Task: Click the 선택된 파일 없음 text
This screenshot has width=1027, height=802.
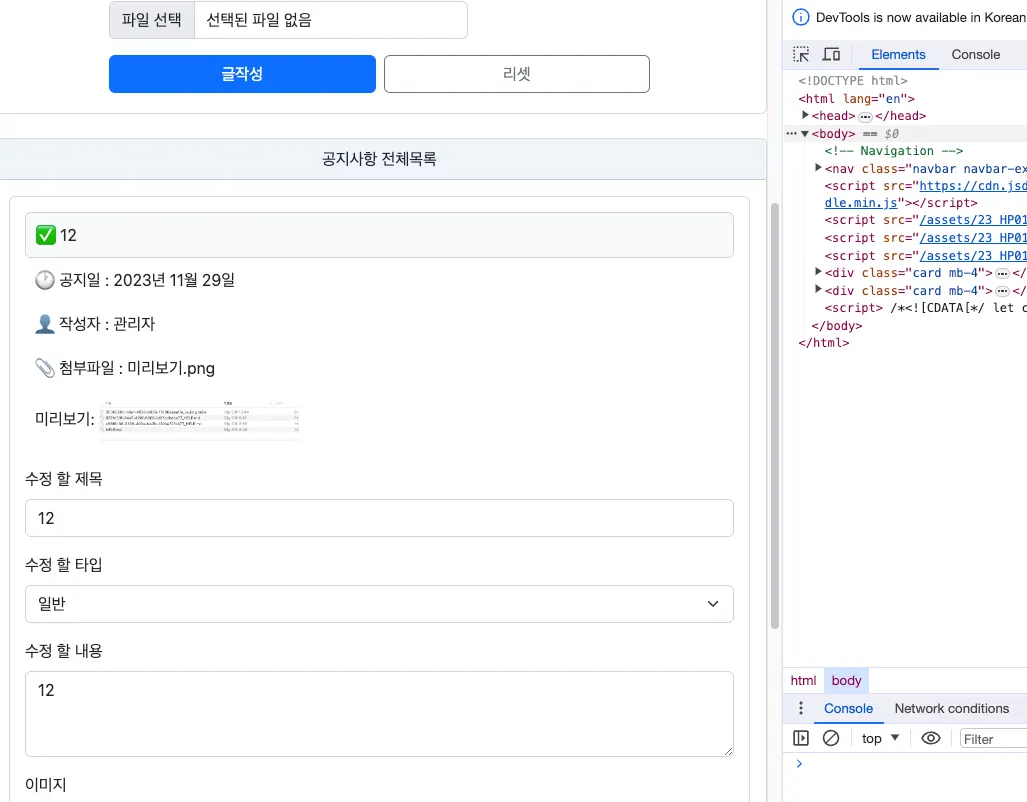Action: (x=259, y=20)
